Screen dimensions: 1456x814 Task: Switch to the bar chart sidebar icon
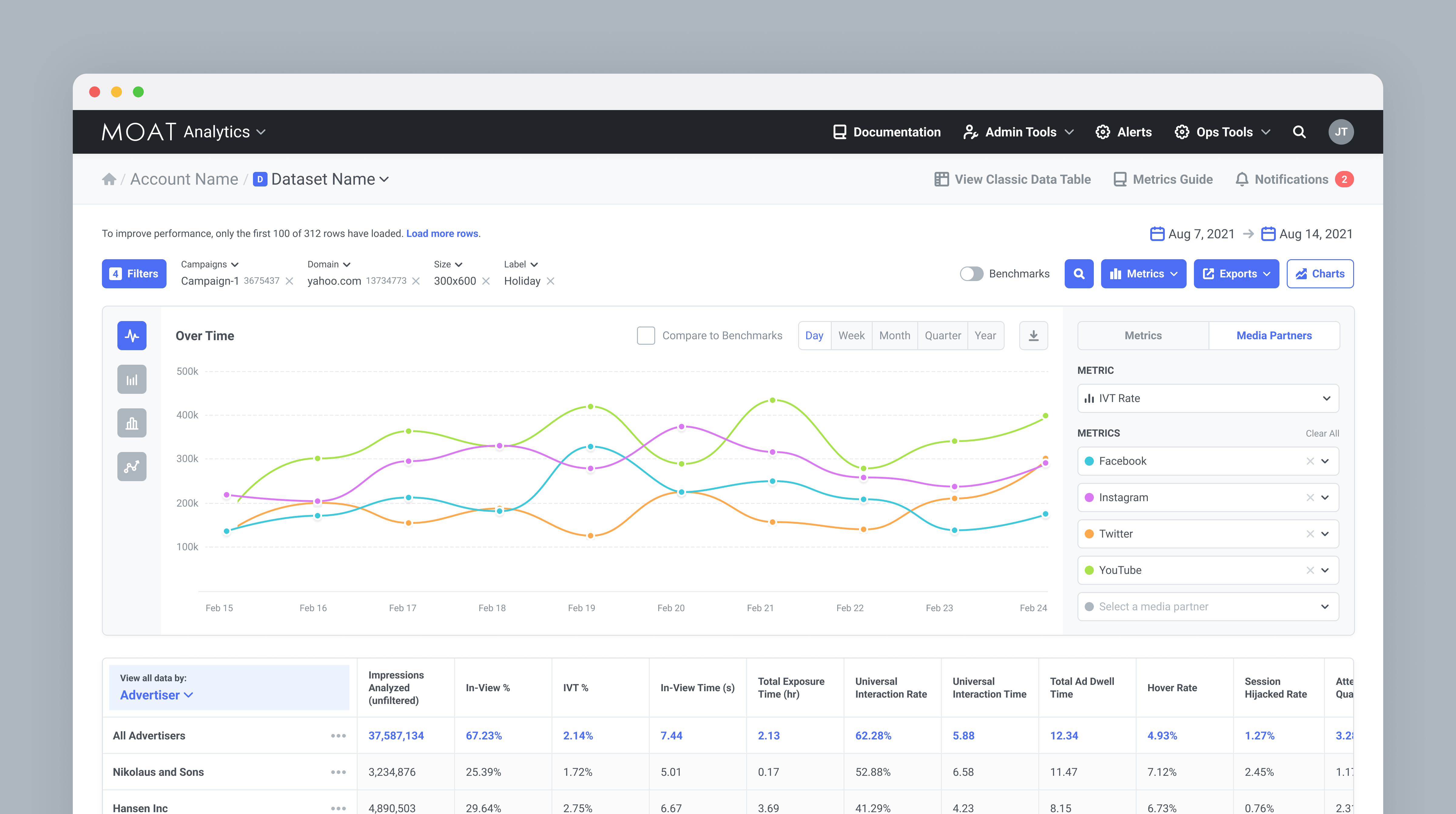tap(132, 380)
